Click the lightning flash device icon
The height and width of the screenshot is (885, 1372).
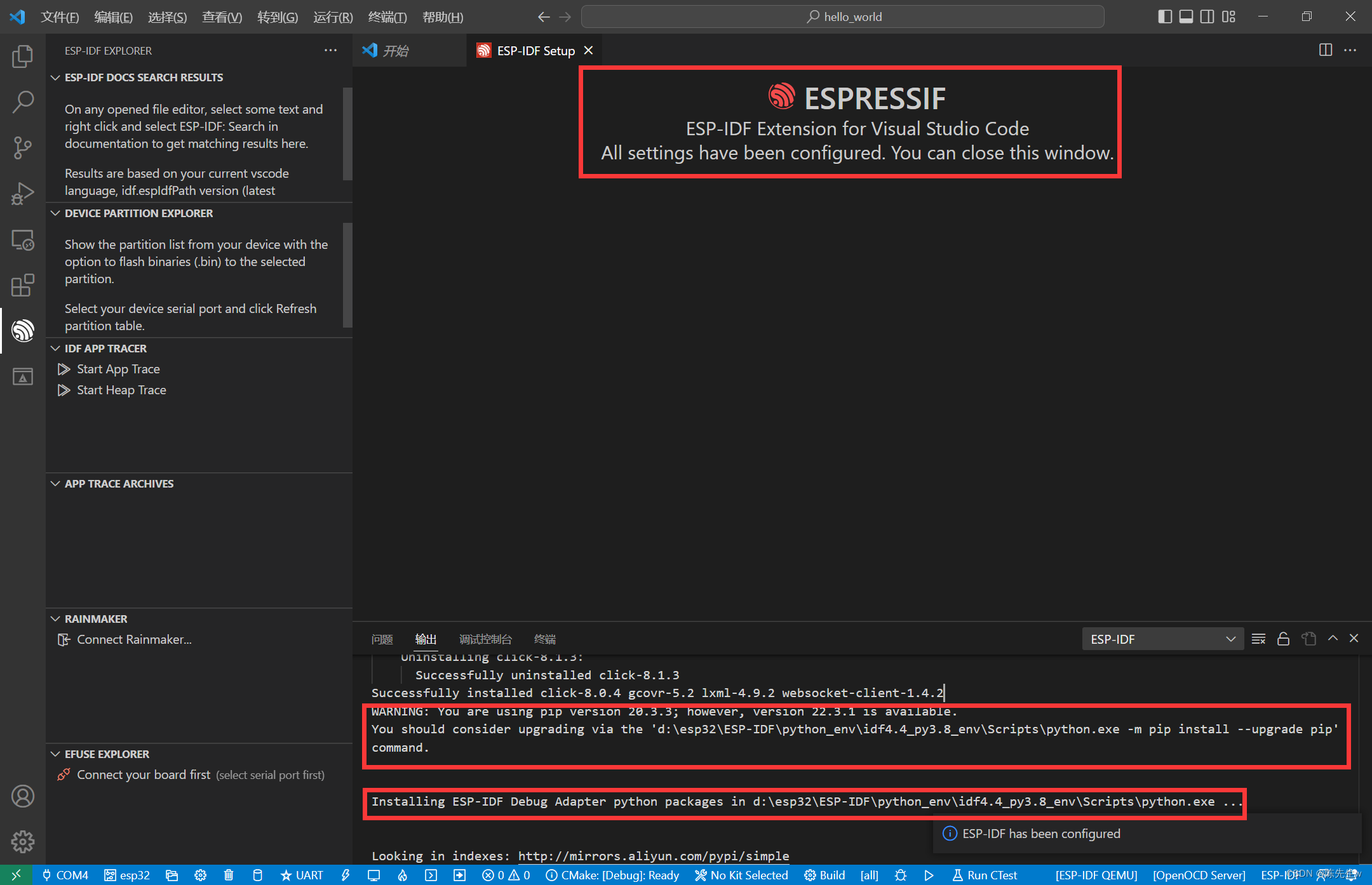click(x=346, y=875)
